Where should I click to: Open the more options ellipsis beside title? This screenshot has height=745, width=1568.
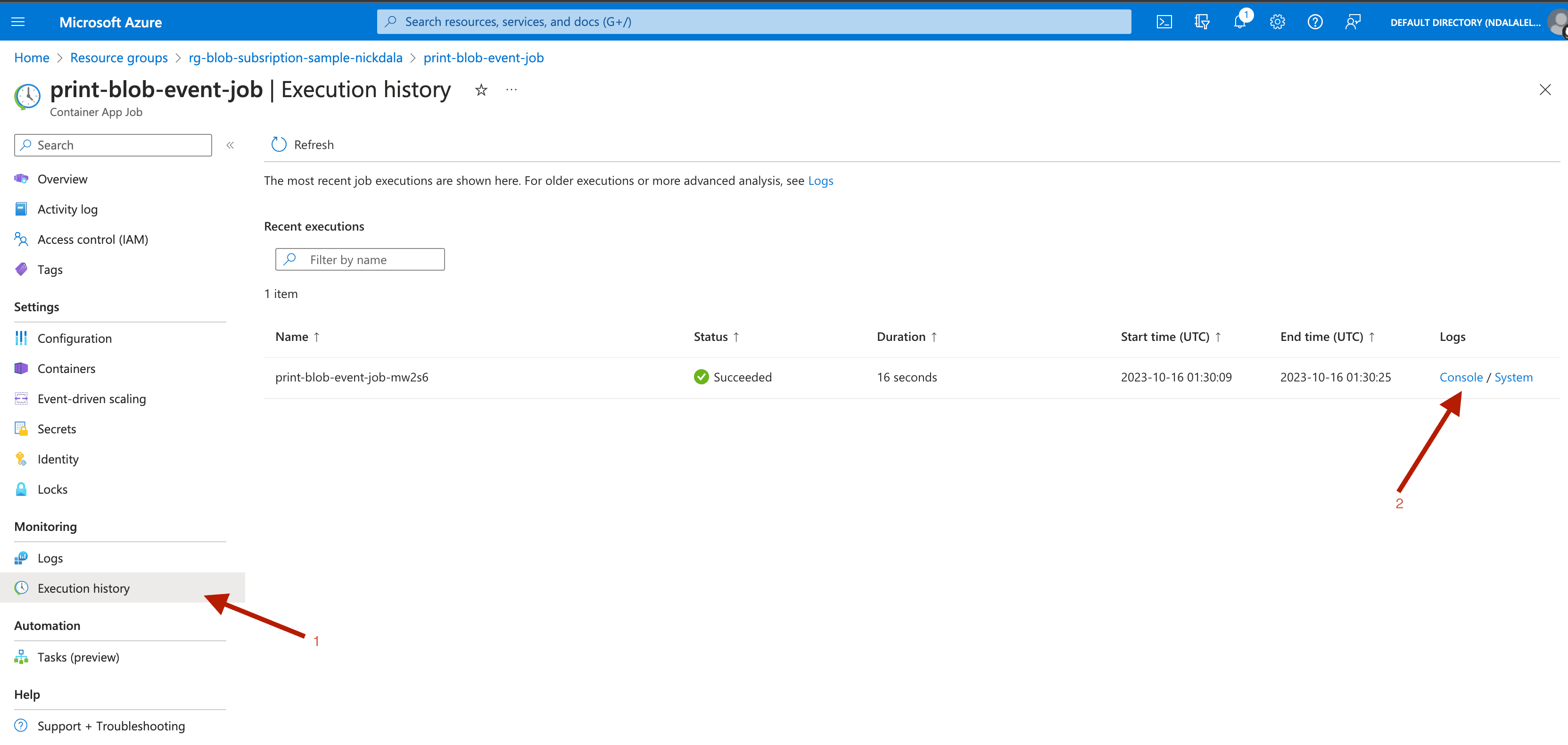512,90
